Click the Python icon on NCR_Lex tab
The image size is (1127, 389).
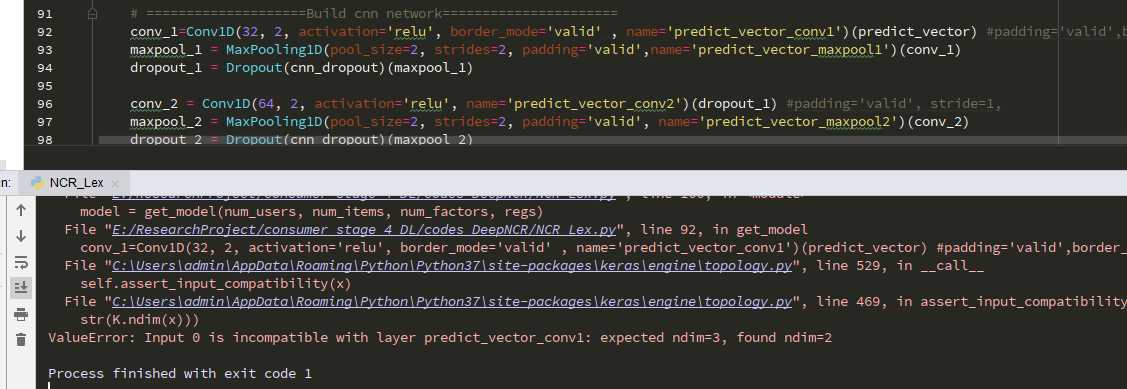pyautogui.click(x=37, y=183)
